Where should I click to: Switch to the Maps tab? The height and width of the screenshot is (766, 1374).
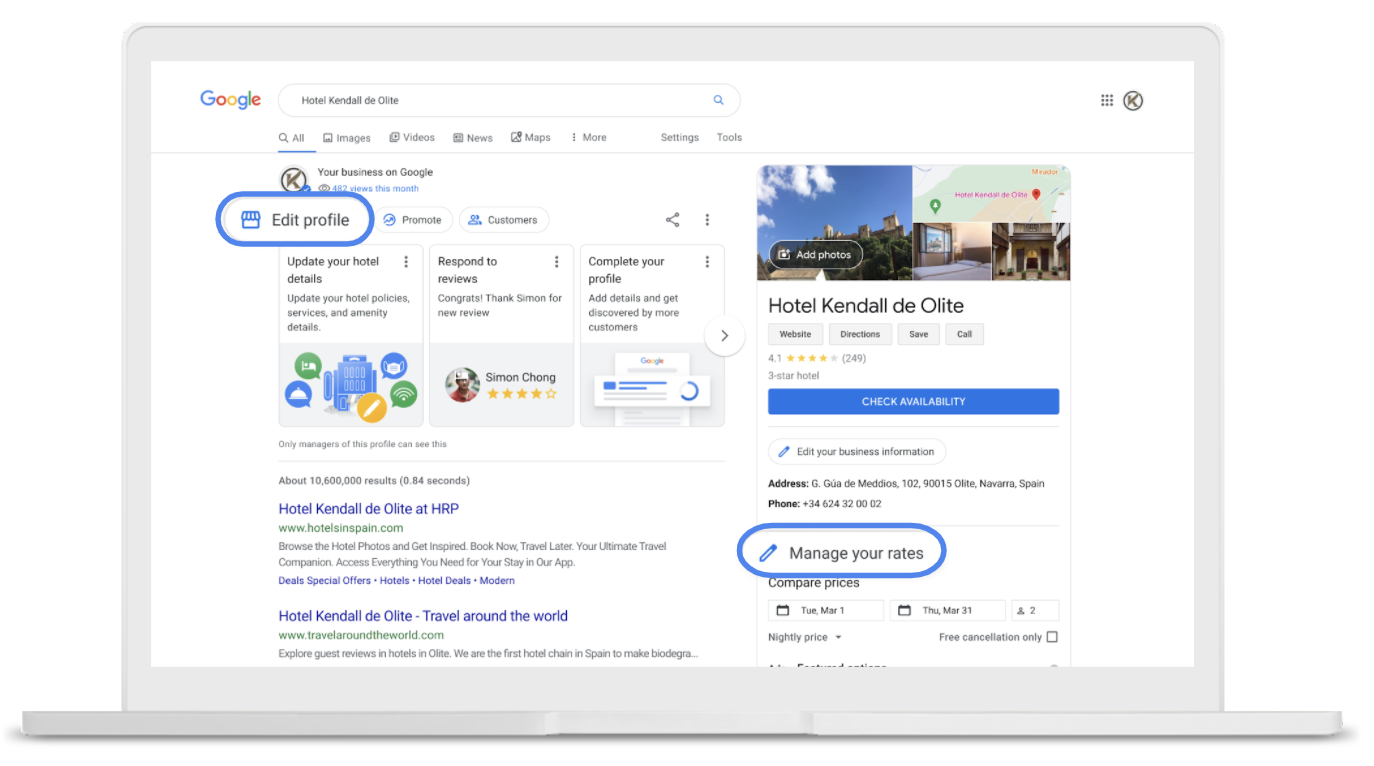(x=530, y=138)
